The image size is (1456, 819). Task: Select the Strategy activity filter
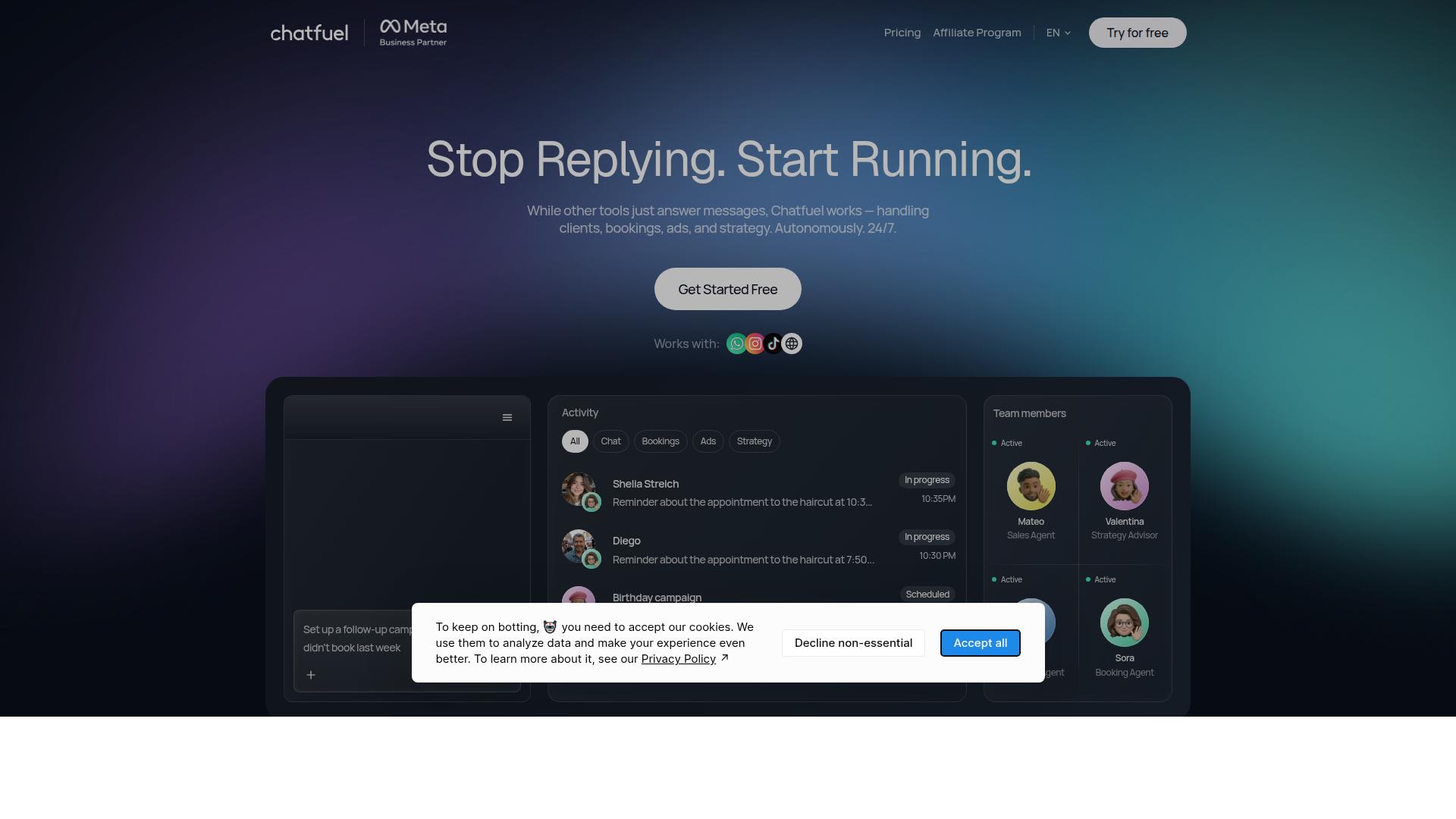(755, 441)
